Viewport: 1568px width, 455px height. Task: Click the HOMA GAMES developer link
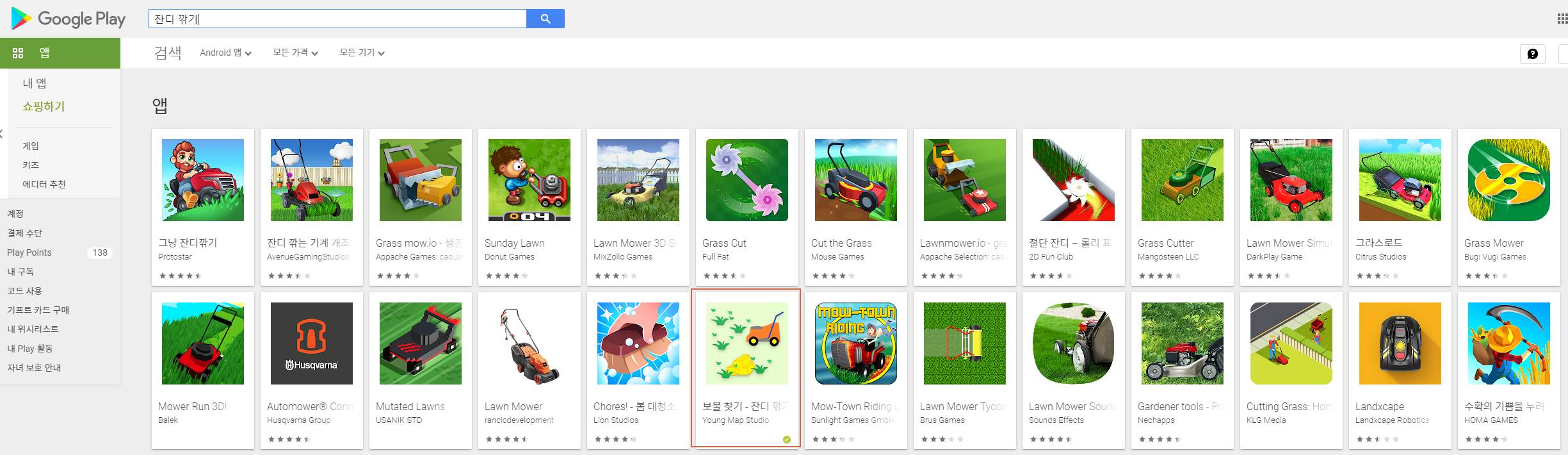pos(1491,420)
